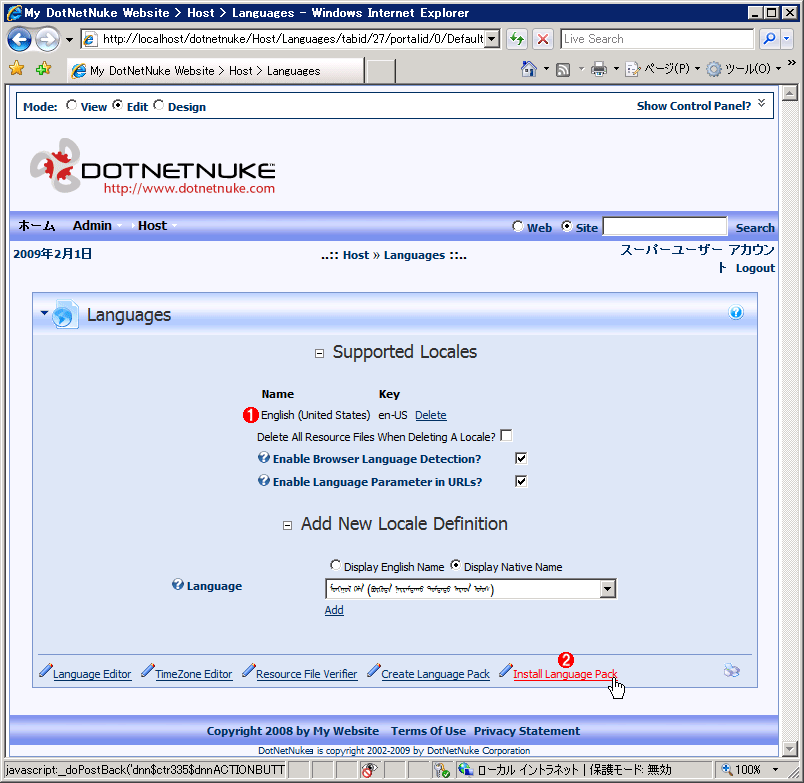This screenshot has width=804, height=783.
Task: Open the Host menu
Action: click(x=152, y=226)
